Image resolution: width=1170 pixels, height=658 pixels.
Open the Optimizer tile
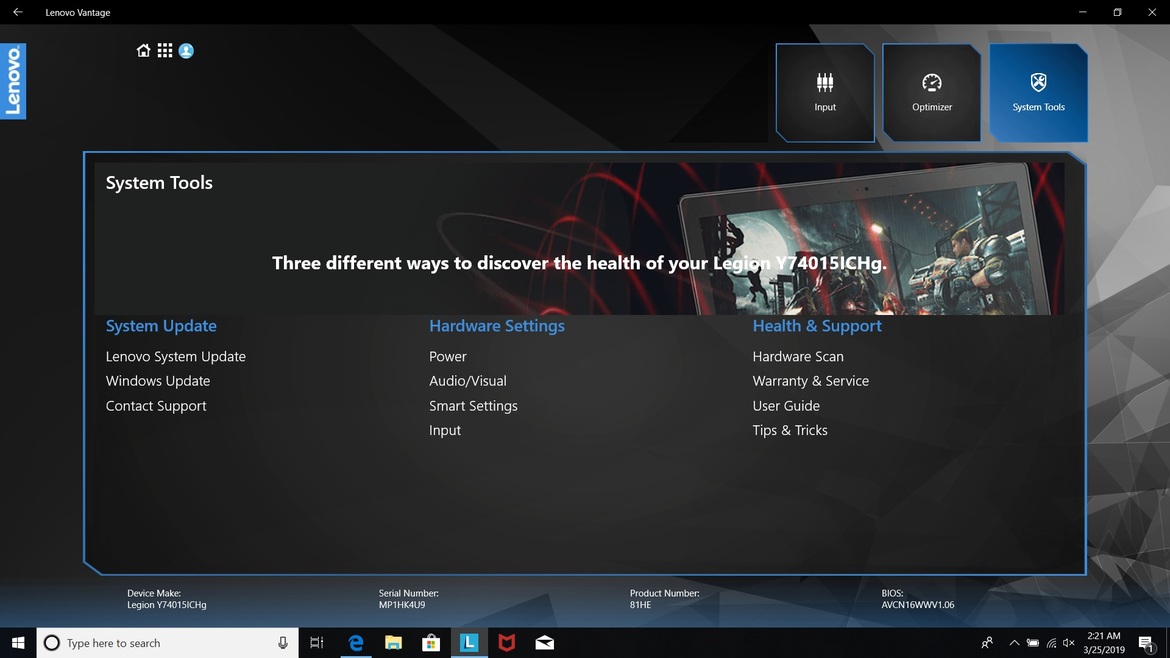tap(931, 93)
